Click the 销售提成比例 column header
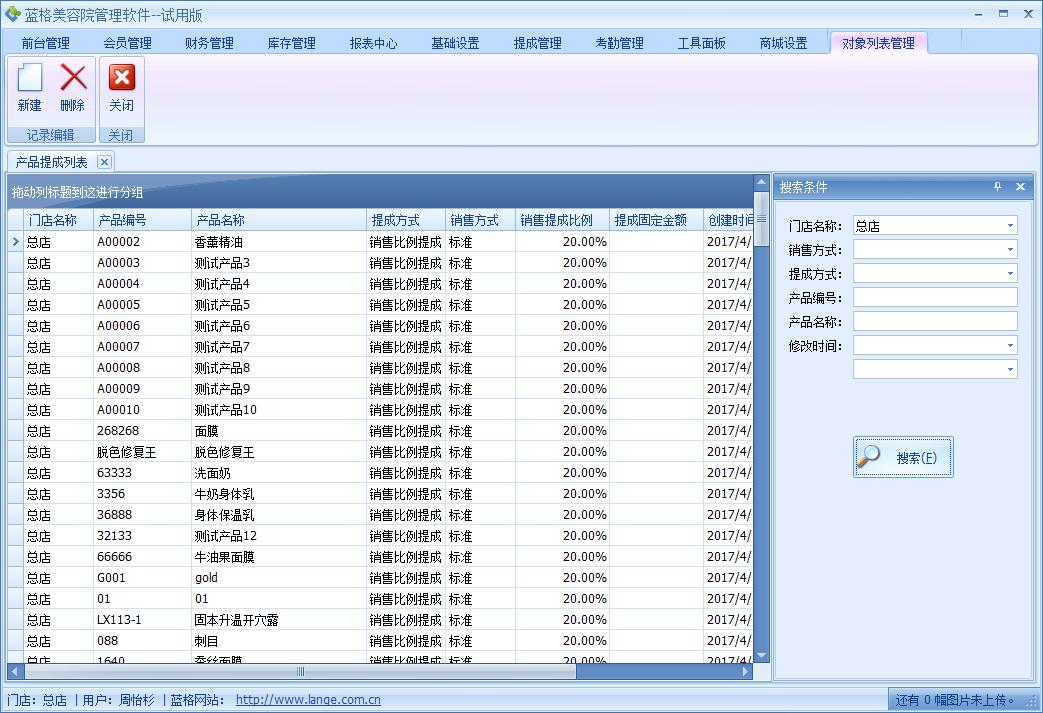Image resolution: width=1043 pixels, height=713 pixels. (x=562, y=220)
